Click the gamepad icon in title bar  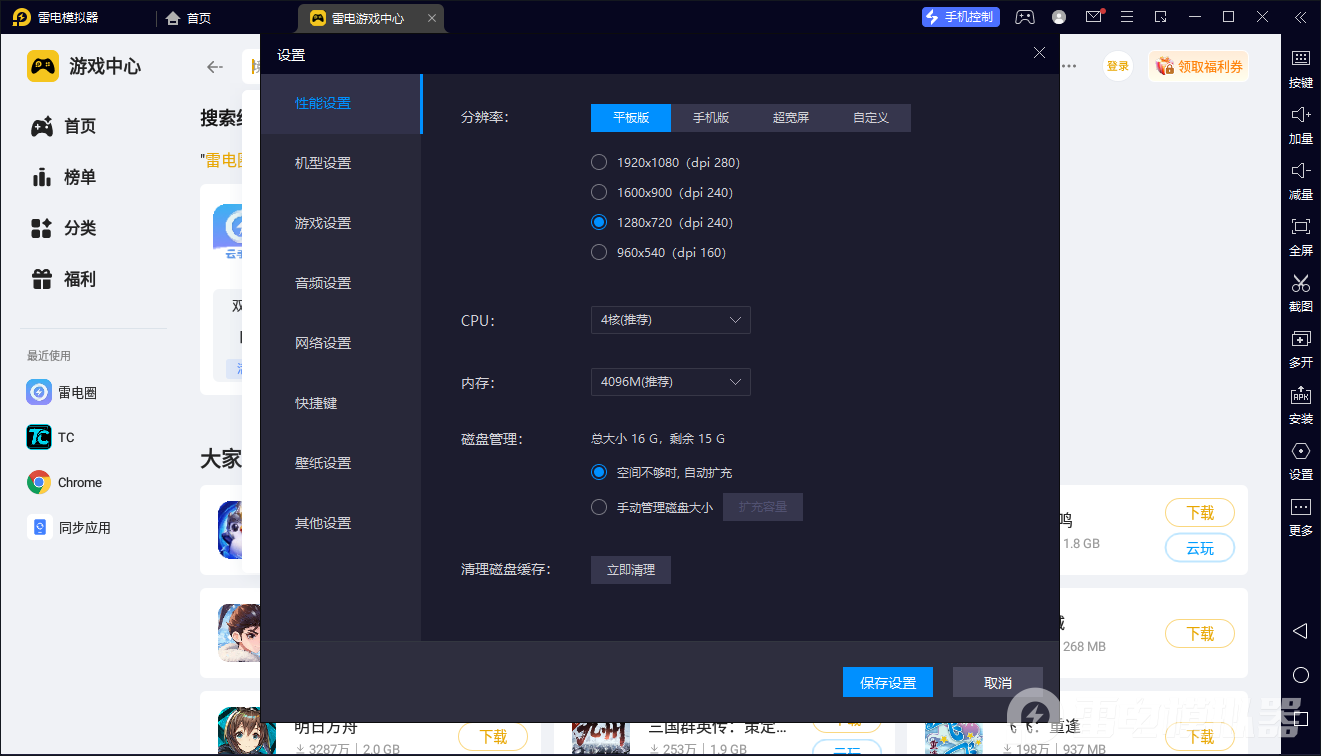[1025, 17]
